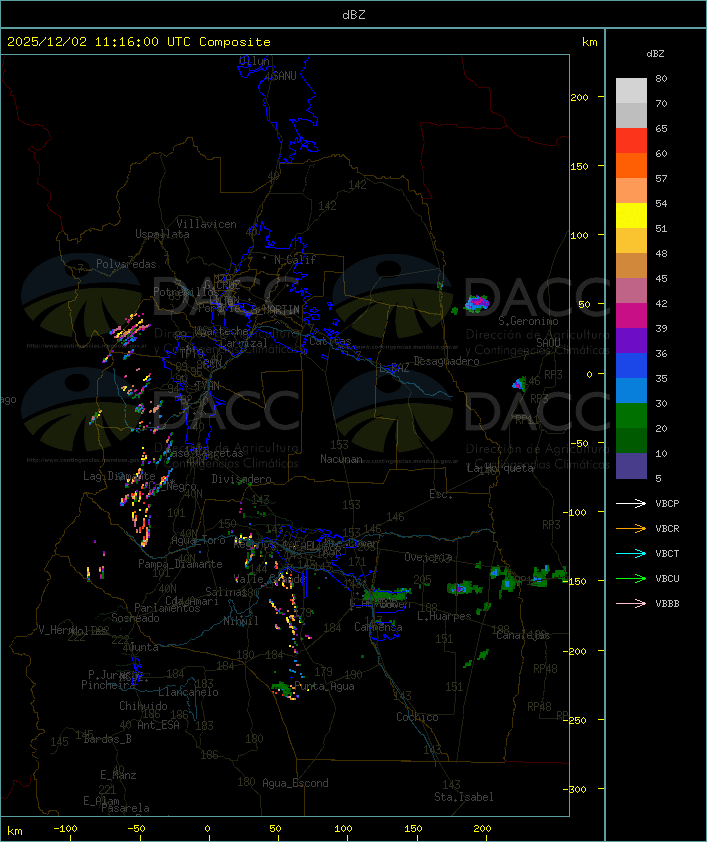Click the 'Sta.Isabel' place label
This screenshot has width=707, height=842.
point(464,797)
